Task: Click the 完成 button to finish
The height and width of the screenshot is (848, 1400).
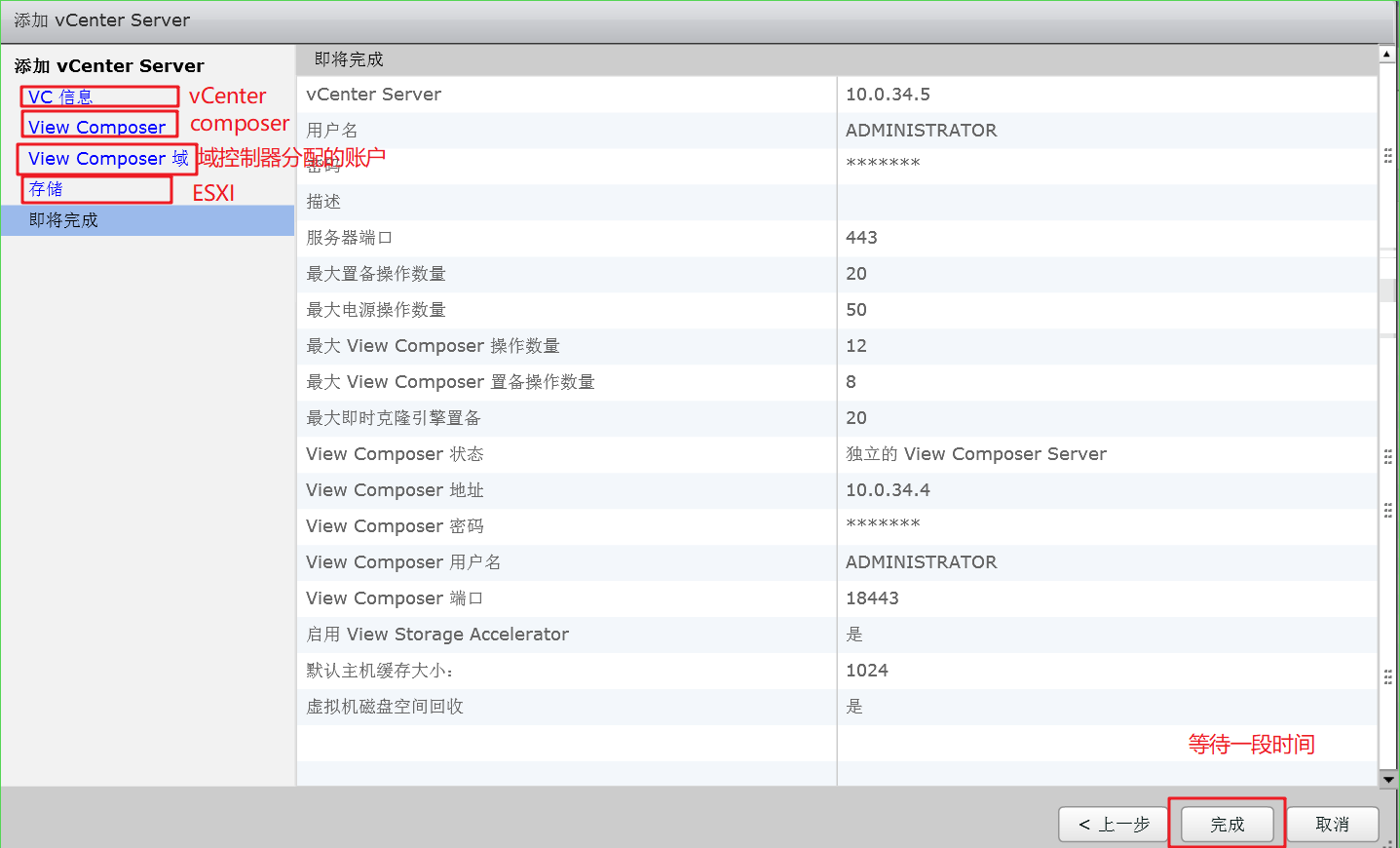Action: (1226, 824)
